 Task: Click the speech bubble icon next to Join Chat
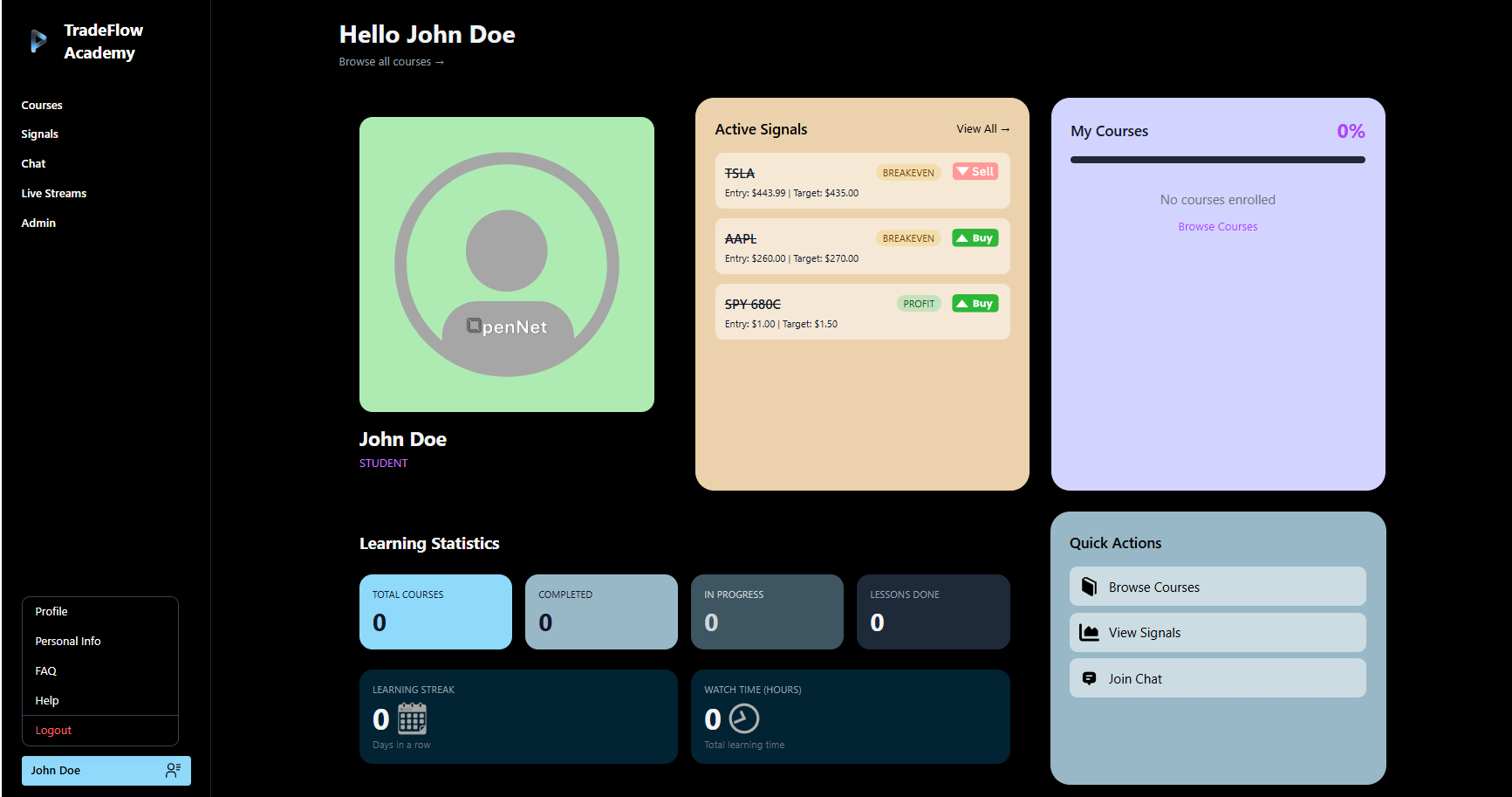tap(1090, 677)
